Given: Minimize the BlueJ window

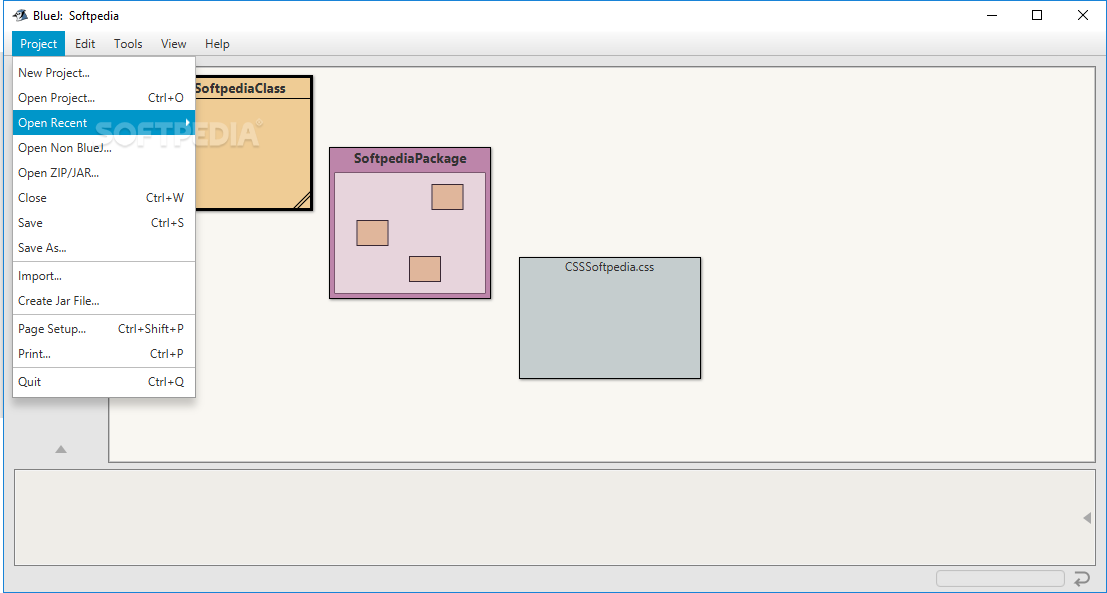Looking at the screenshot, I should tap(991, 16).
